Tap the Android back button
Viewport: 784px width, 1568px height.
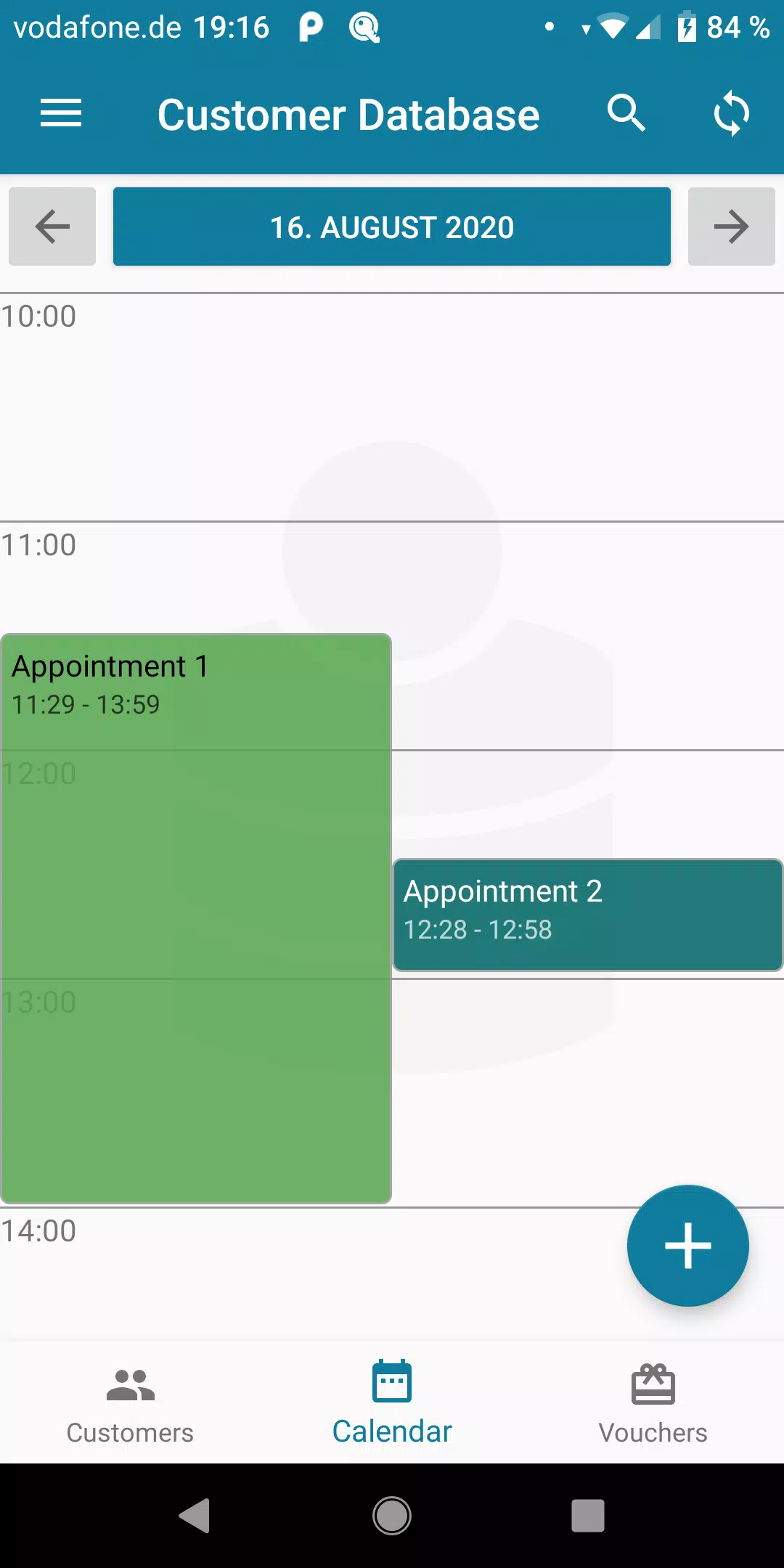coord(195,1516)
